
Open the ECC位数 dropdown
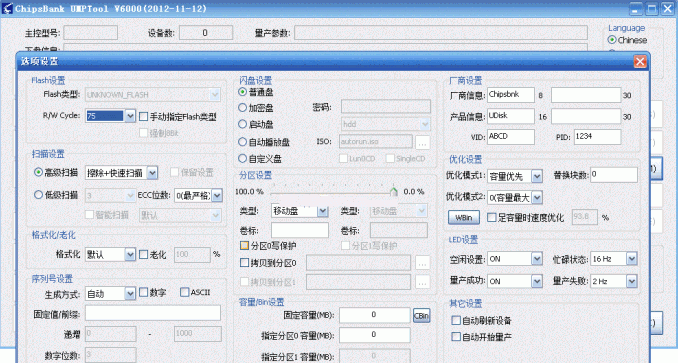coord(217,195)
